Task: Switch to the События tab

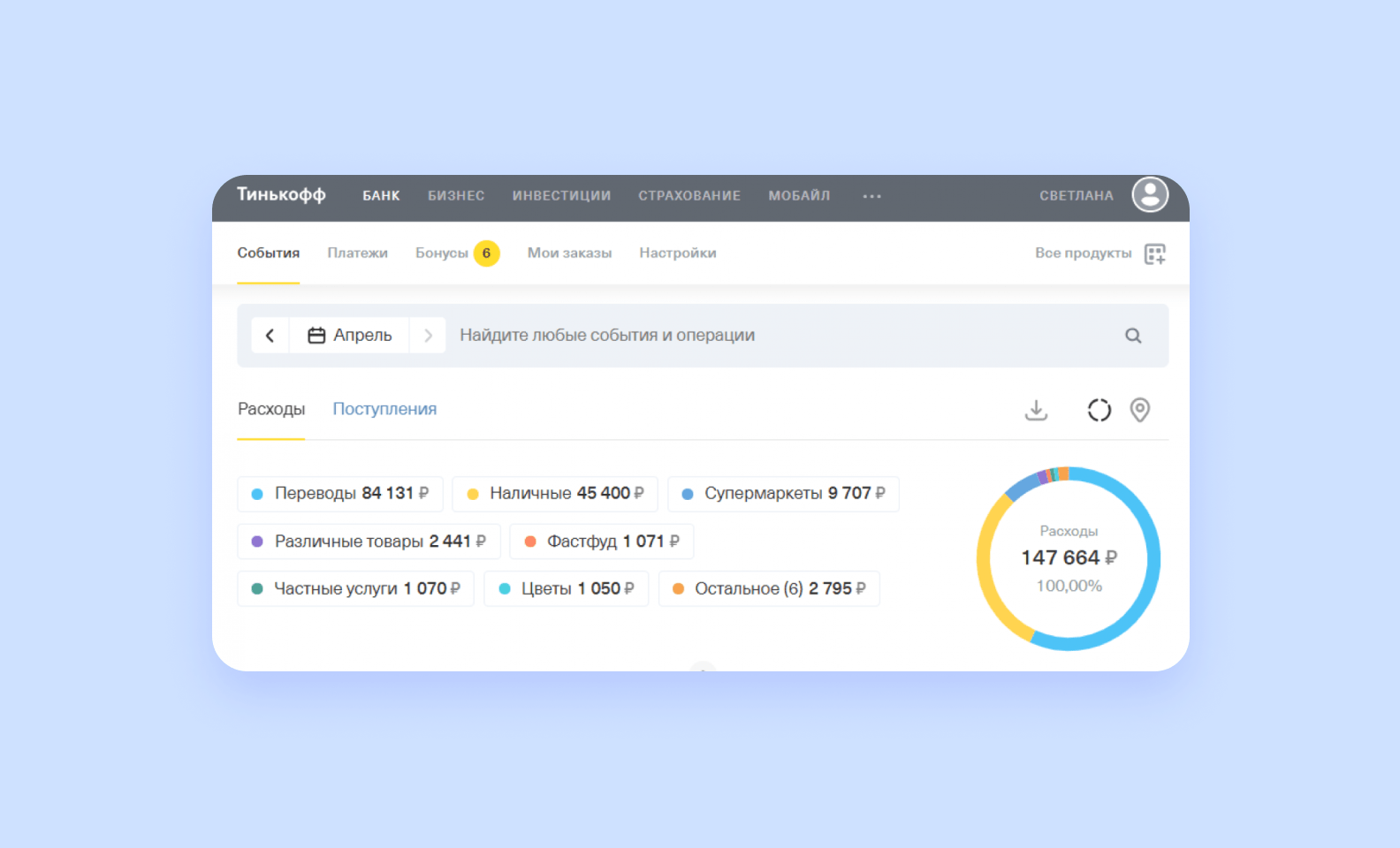Action: point(268,253)
